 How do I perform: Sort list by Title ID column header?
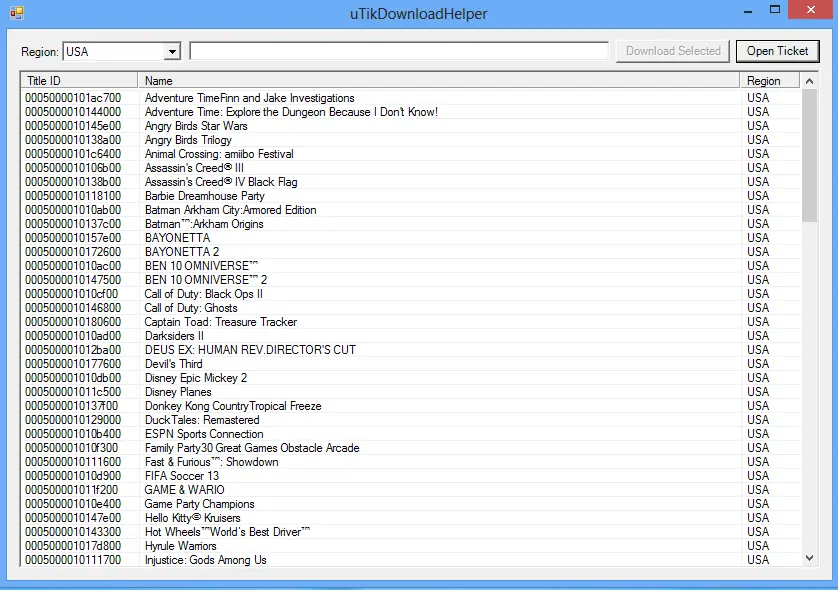pos(79,81)
